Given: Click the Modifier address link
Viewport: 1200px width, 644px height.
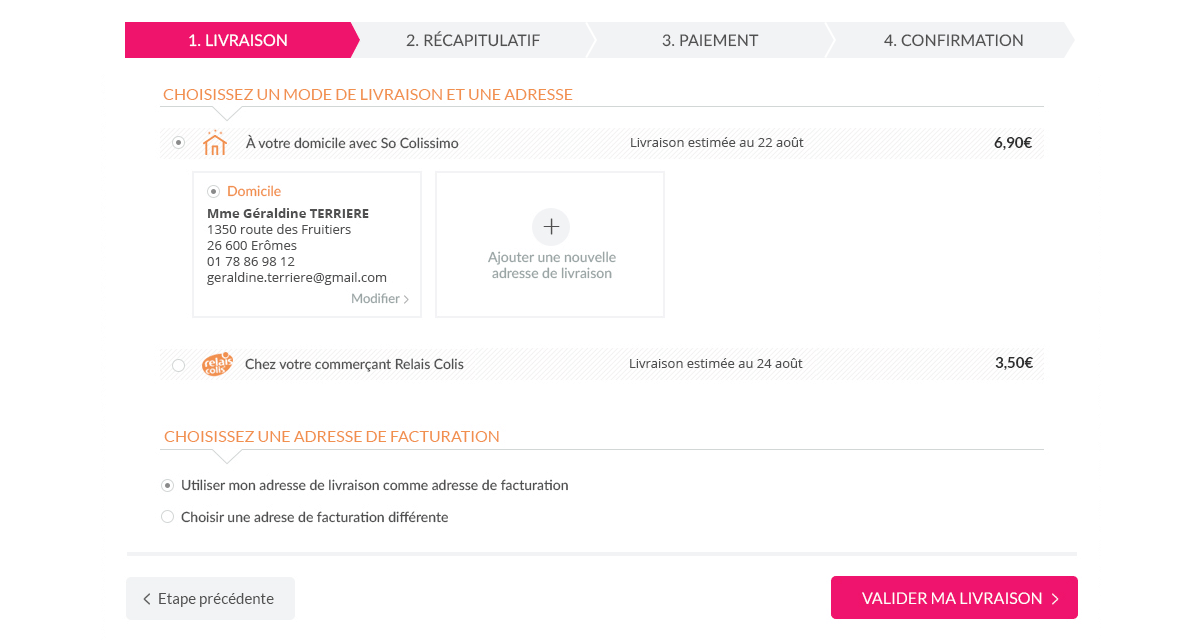Looking at the screenshot, I should tap(375, 299).
